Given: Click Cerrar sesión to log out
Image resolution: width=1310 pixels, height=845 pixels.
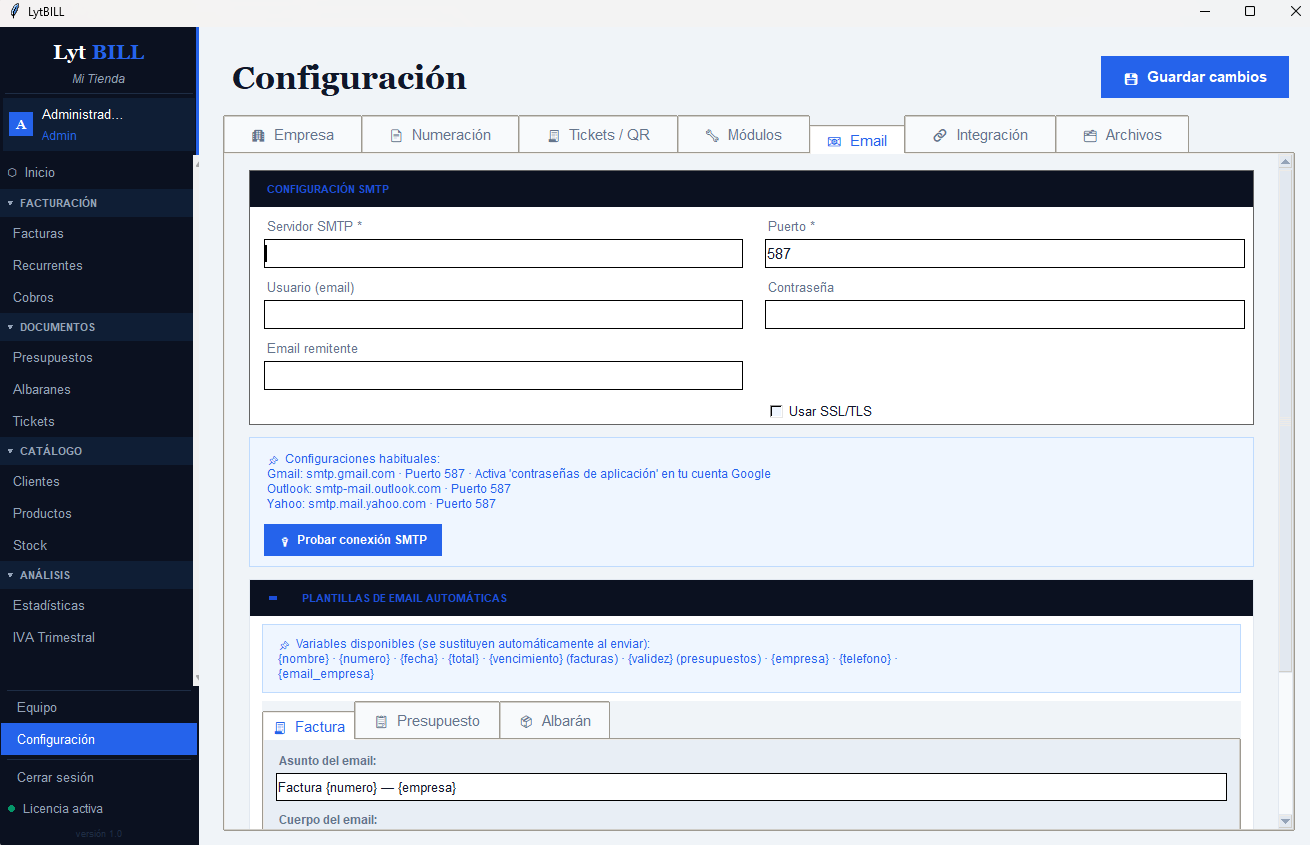Looking at the screenshot, I should click(98, 777).
